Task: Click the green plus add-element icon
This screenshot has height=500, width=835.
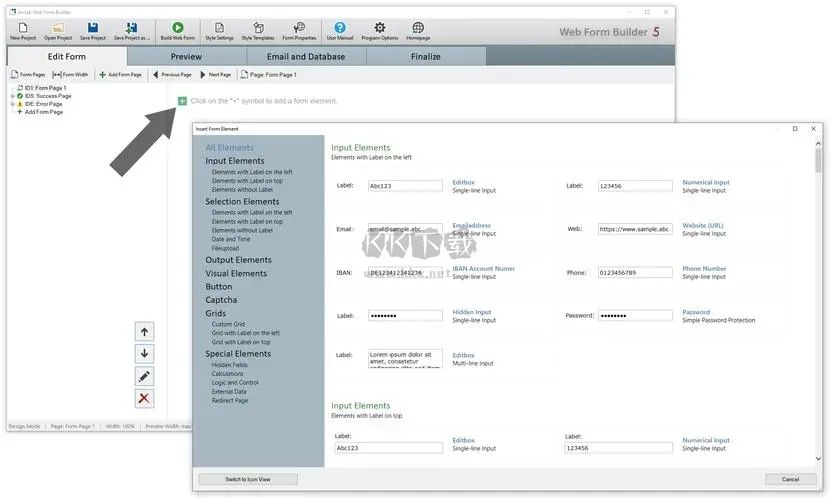Action: coord(182,101)
